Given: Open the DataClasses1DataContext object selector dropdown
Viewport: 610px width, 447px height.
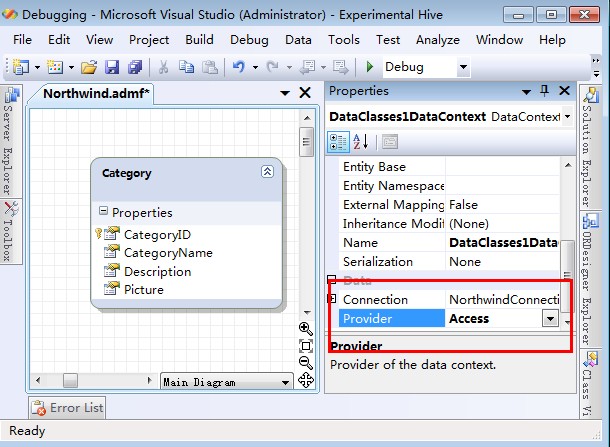Looking at the screenshot, I should tap(568, 116).
